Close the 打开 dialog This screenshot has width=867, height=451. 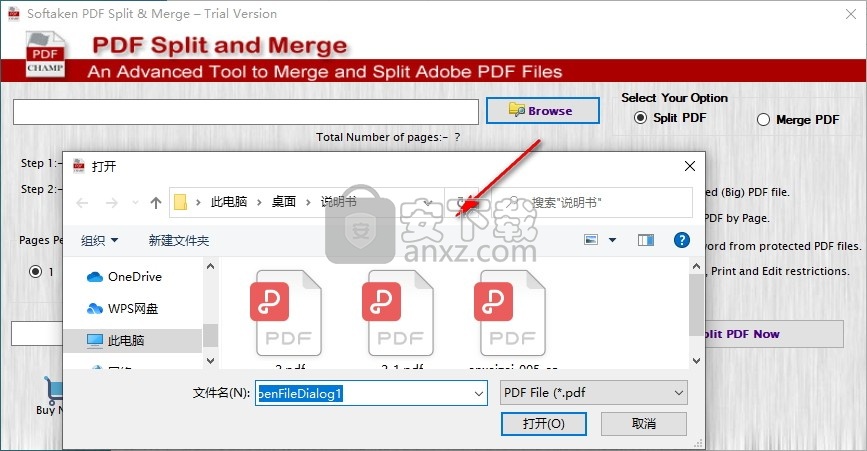pyautogui.click(x=690, y=166)
